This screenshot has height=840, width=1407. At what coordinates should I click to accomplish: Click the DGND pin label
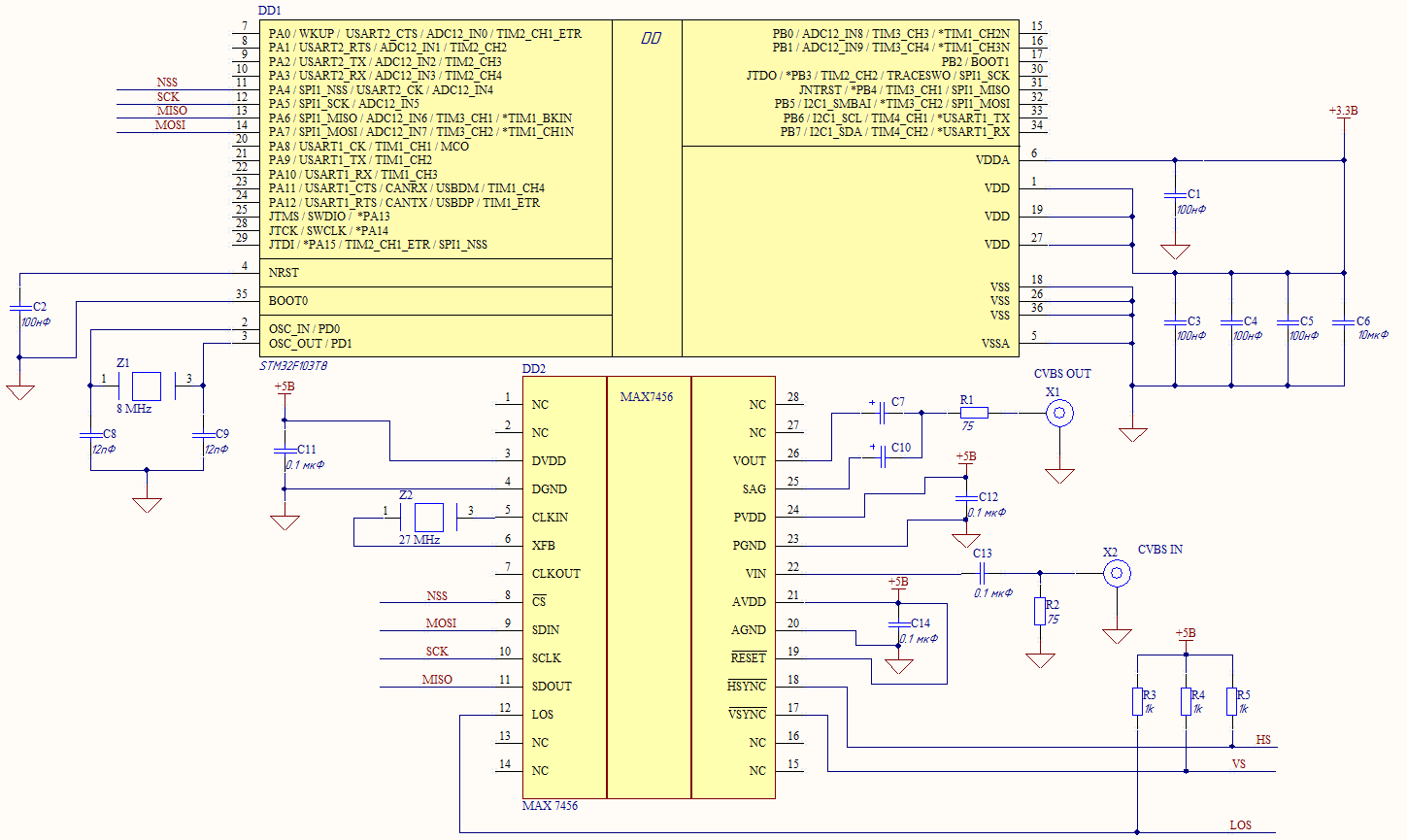click(550, 489)
